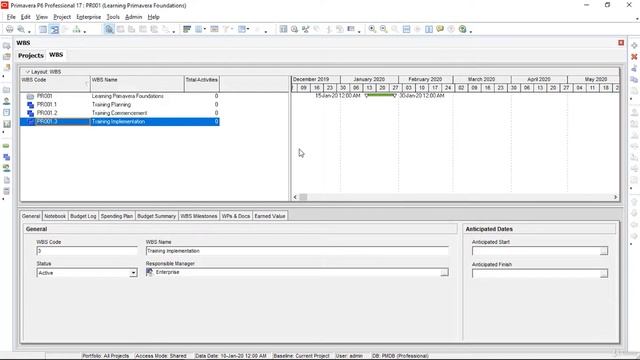The image size is (640, 360).
Task: Switch to Chart View hierarchy icon
Action: 76,29
